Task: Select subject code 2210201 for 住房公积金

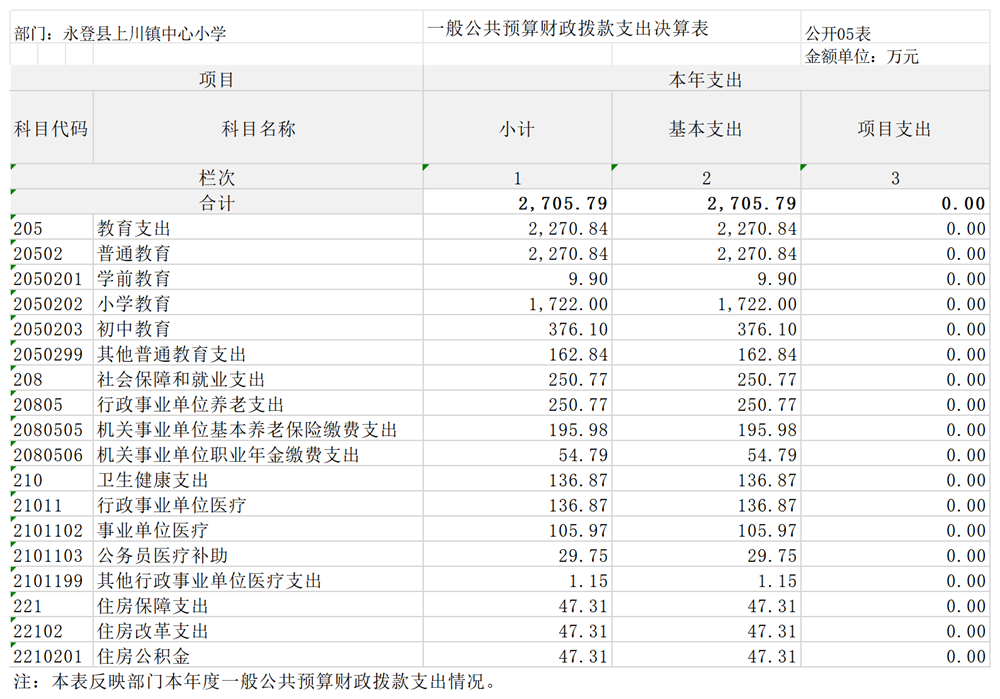Action: pos(51,657)
